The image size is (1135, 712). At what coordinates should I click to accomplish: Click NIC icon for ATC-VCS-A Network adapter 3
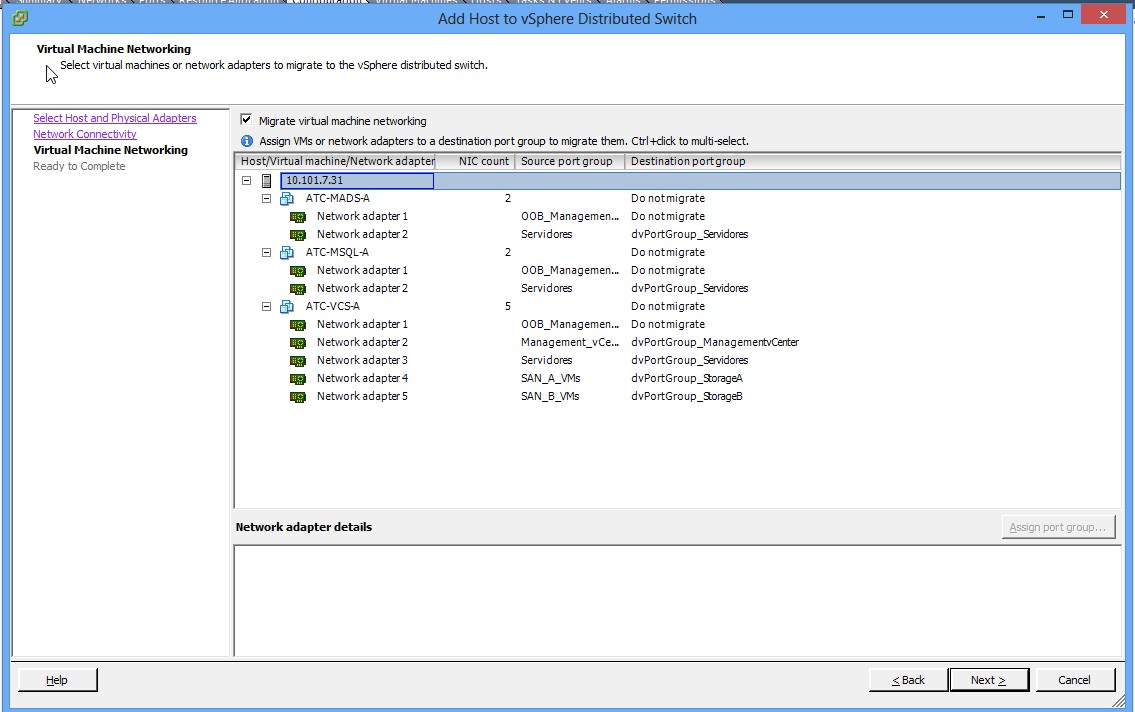pos(298,361)
